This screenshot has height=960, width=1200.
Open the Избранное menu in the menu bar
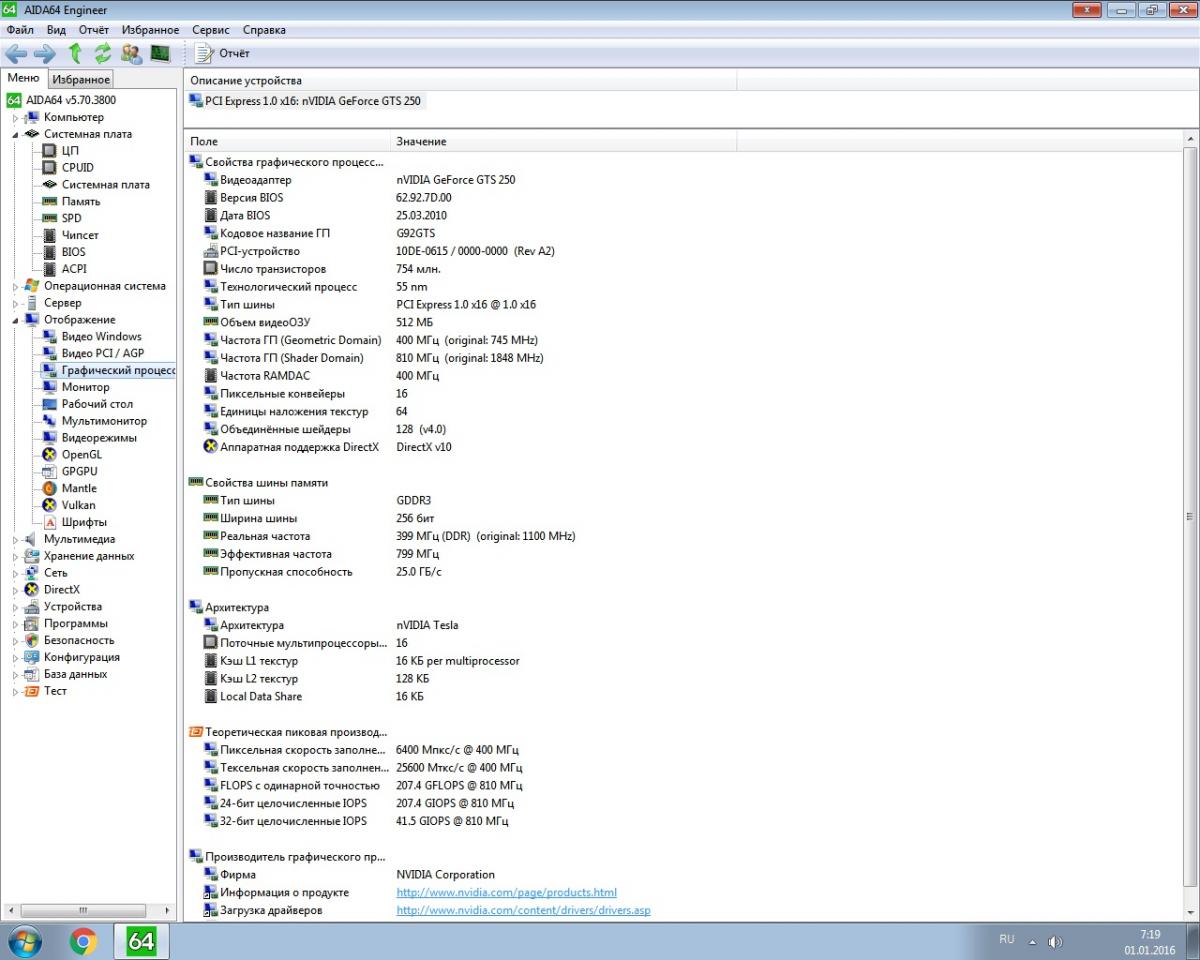click(x=148, y=30)
